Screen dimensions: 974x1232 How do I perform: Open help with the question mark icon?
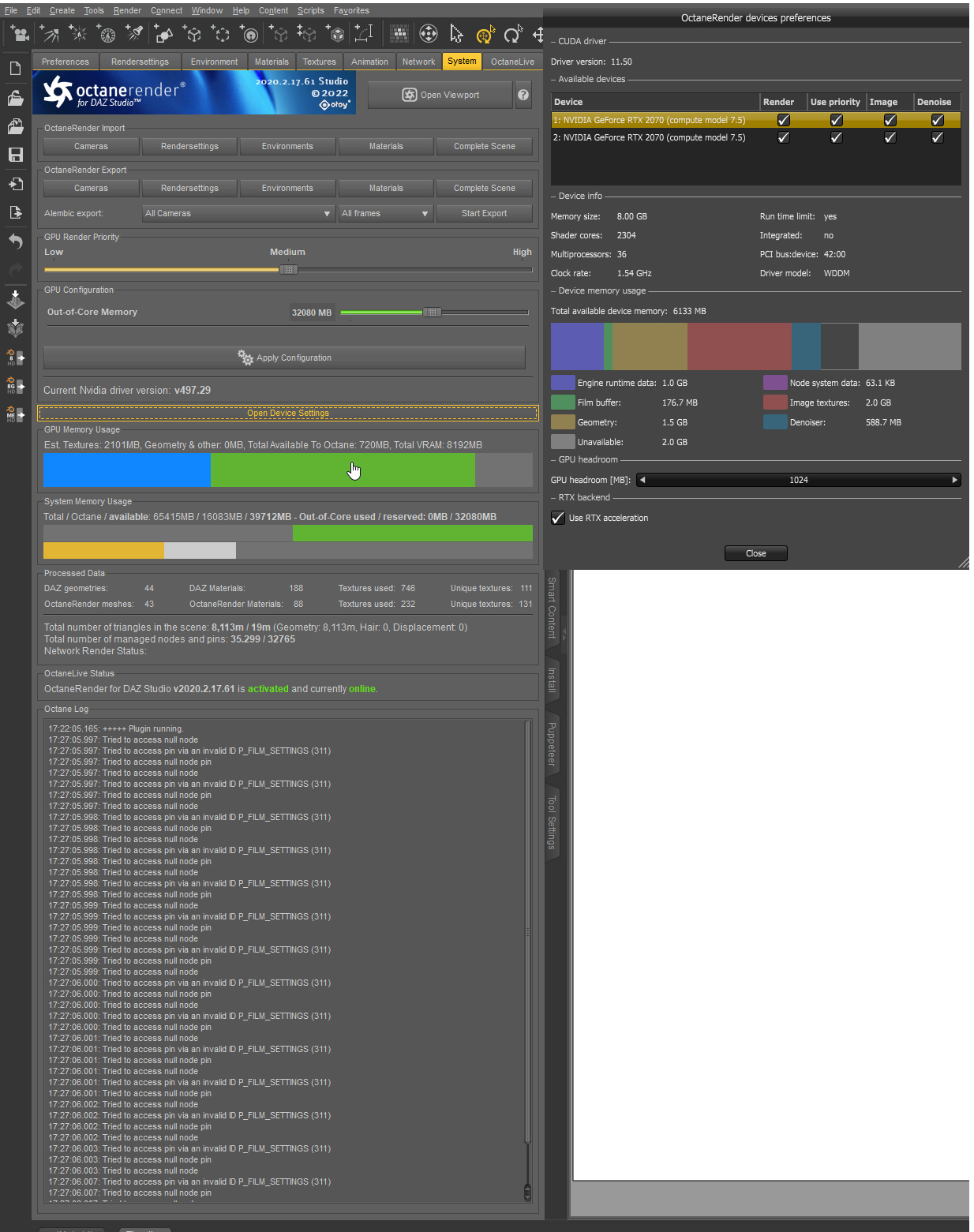(x=523, y=95)
